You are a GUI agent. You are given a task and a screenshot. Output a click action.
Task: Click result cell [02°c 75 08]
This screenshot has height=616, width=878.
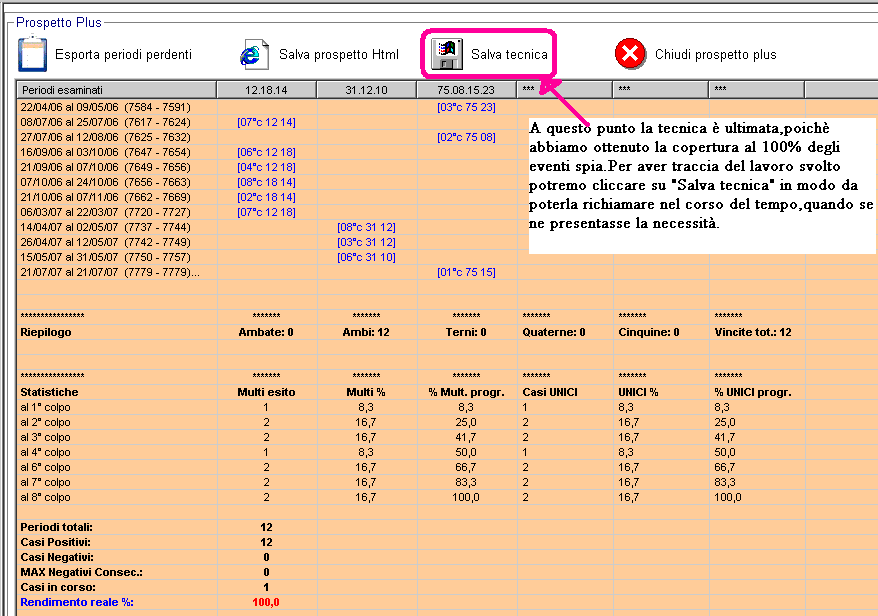(x=466, y=137)
